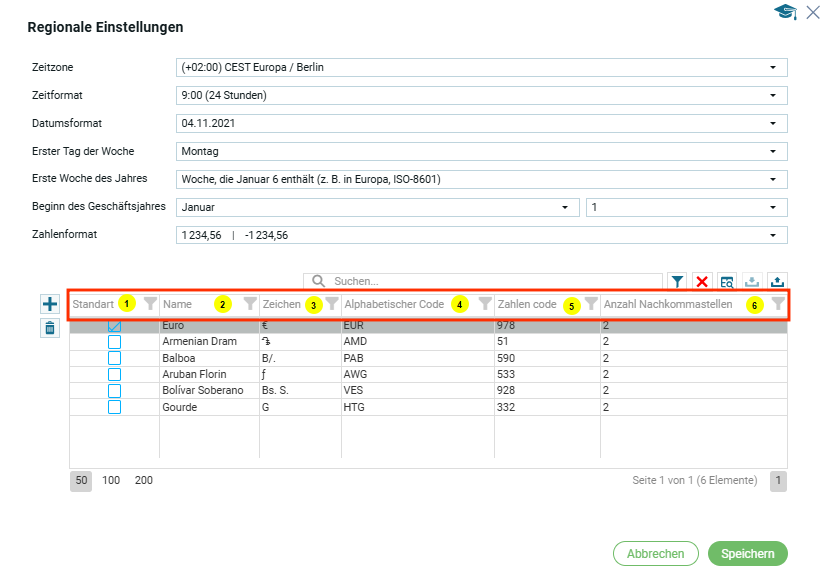
Task: Select page size 100
Action: point(111,481)
